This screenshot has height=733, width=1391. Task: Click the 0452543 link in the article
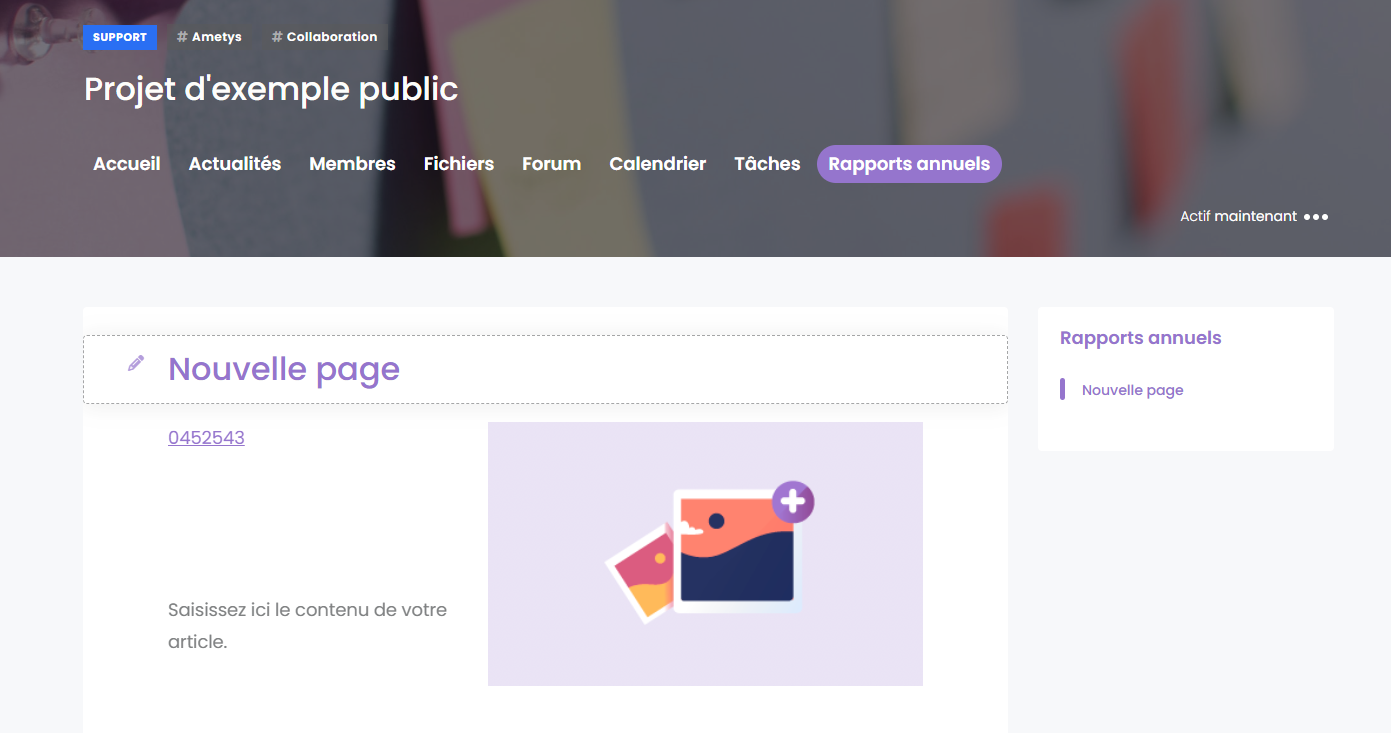pos(206,438)
